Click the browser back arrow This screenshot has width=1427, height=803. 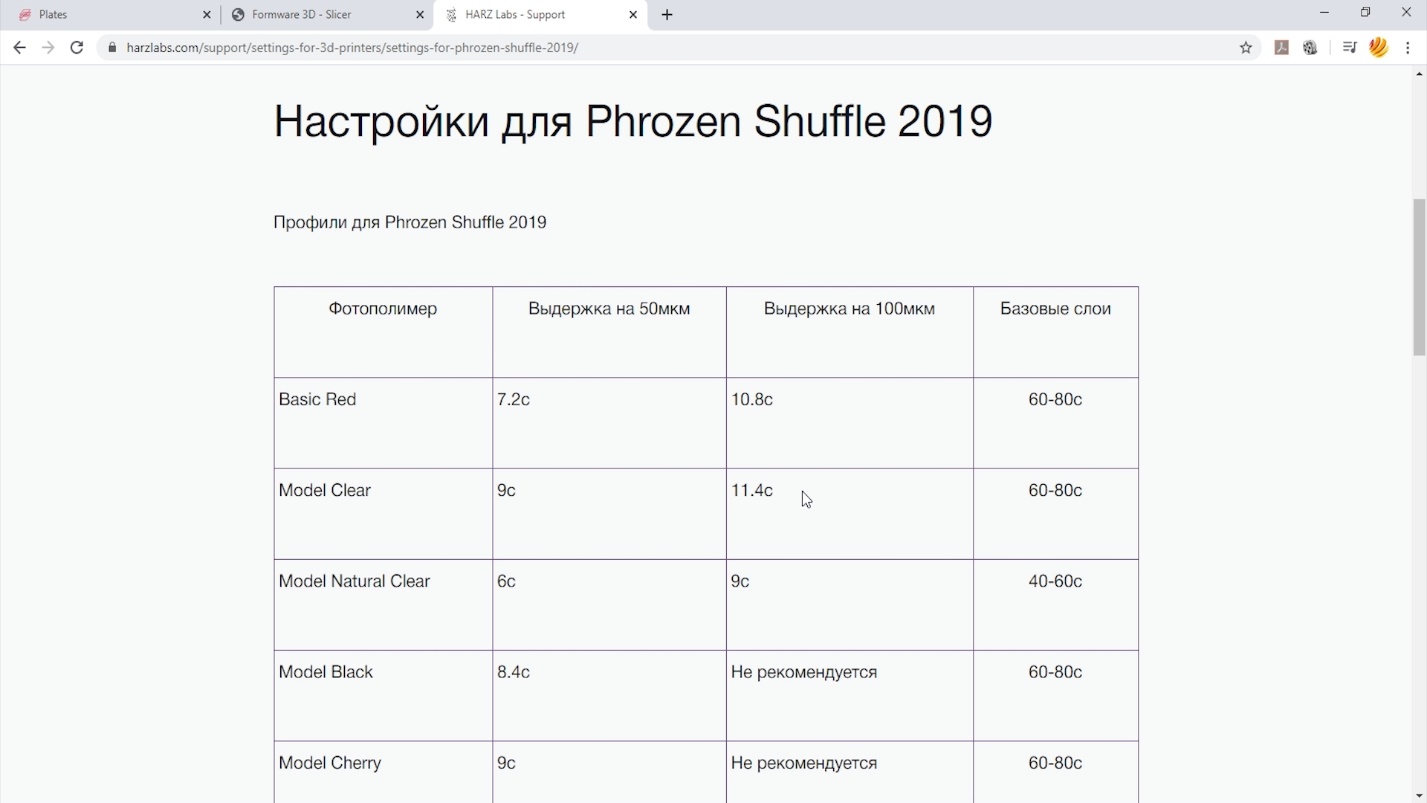19,47
